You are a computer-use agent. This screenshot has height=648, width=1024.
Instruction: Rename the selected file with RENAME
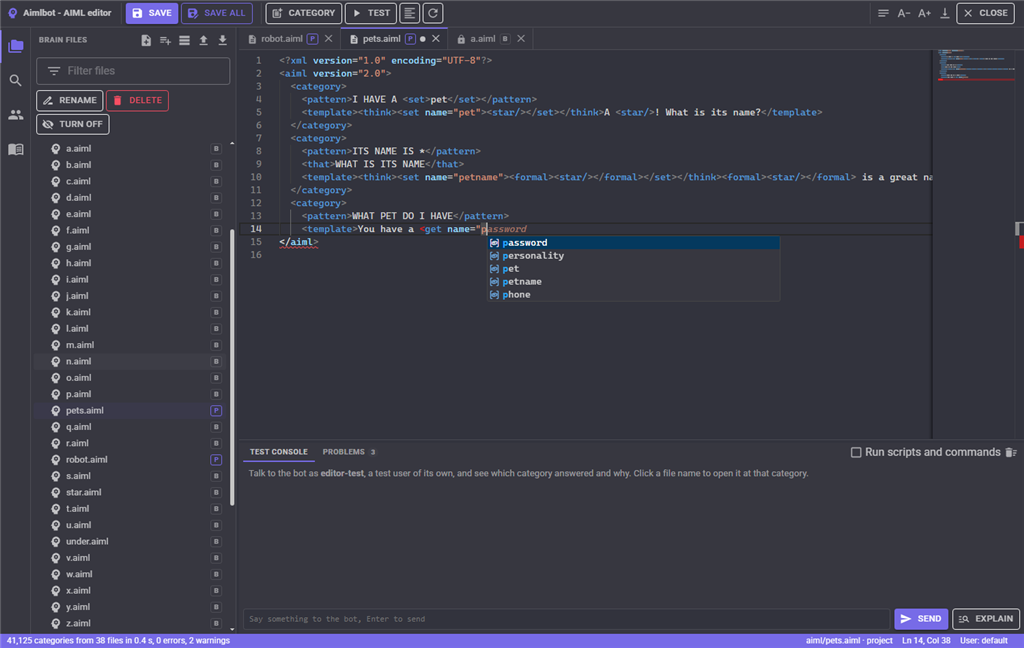coord(69,101)
